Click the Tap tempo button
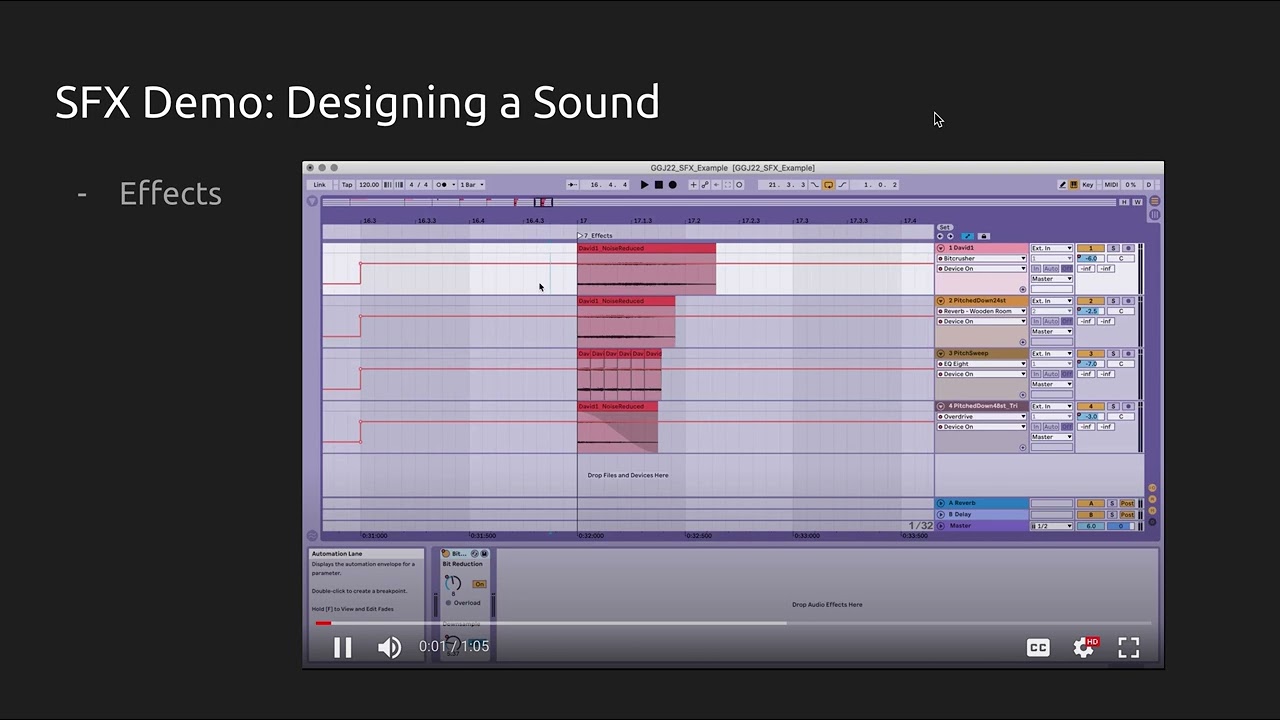Viewport: 1280px width, 720px height. pos(347,185)
